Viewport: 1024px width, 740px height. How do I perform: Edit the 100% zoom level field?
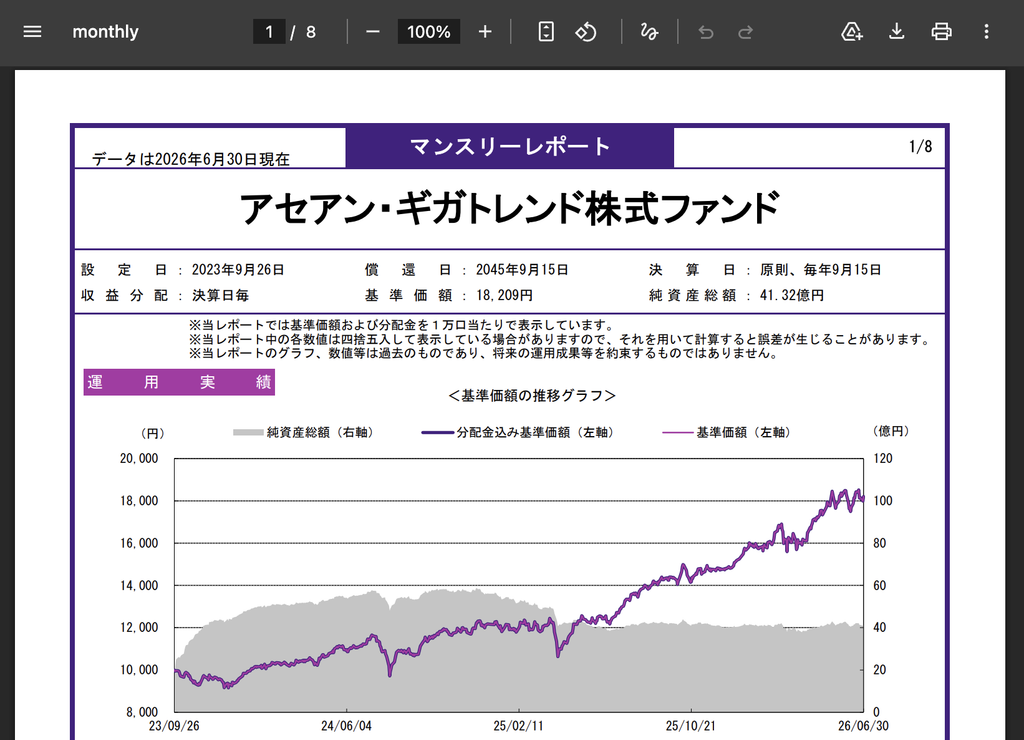(x=428, y=31)
